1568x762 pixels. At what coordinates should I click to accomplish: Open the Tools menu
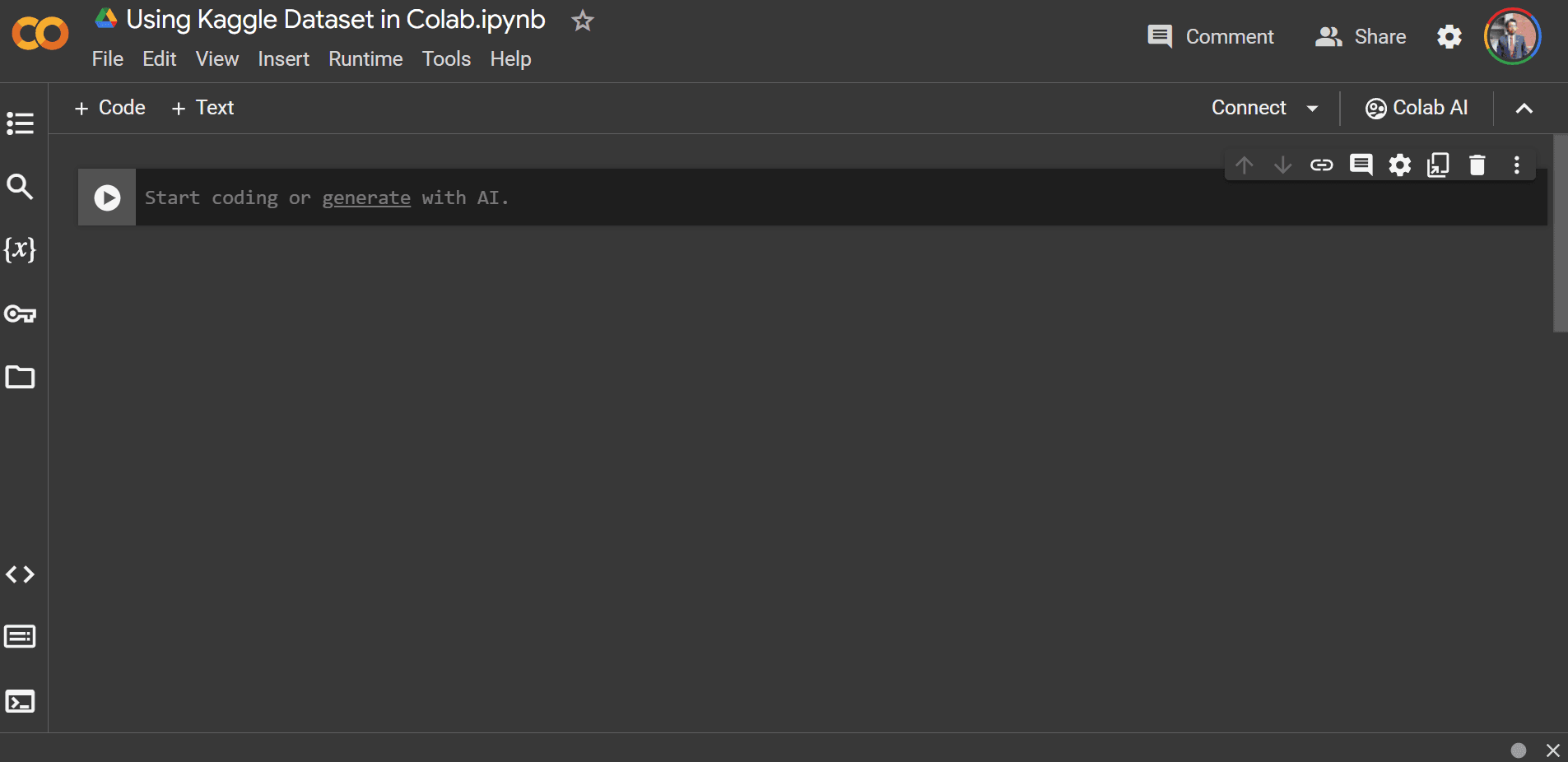click(x=446, y=59)
